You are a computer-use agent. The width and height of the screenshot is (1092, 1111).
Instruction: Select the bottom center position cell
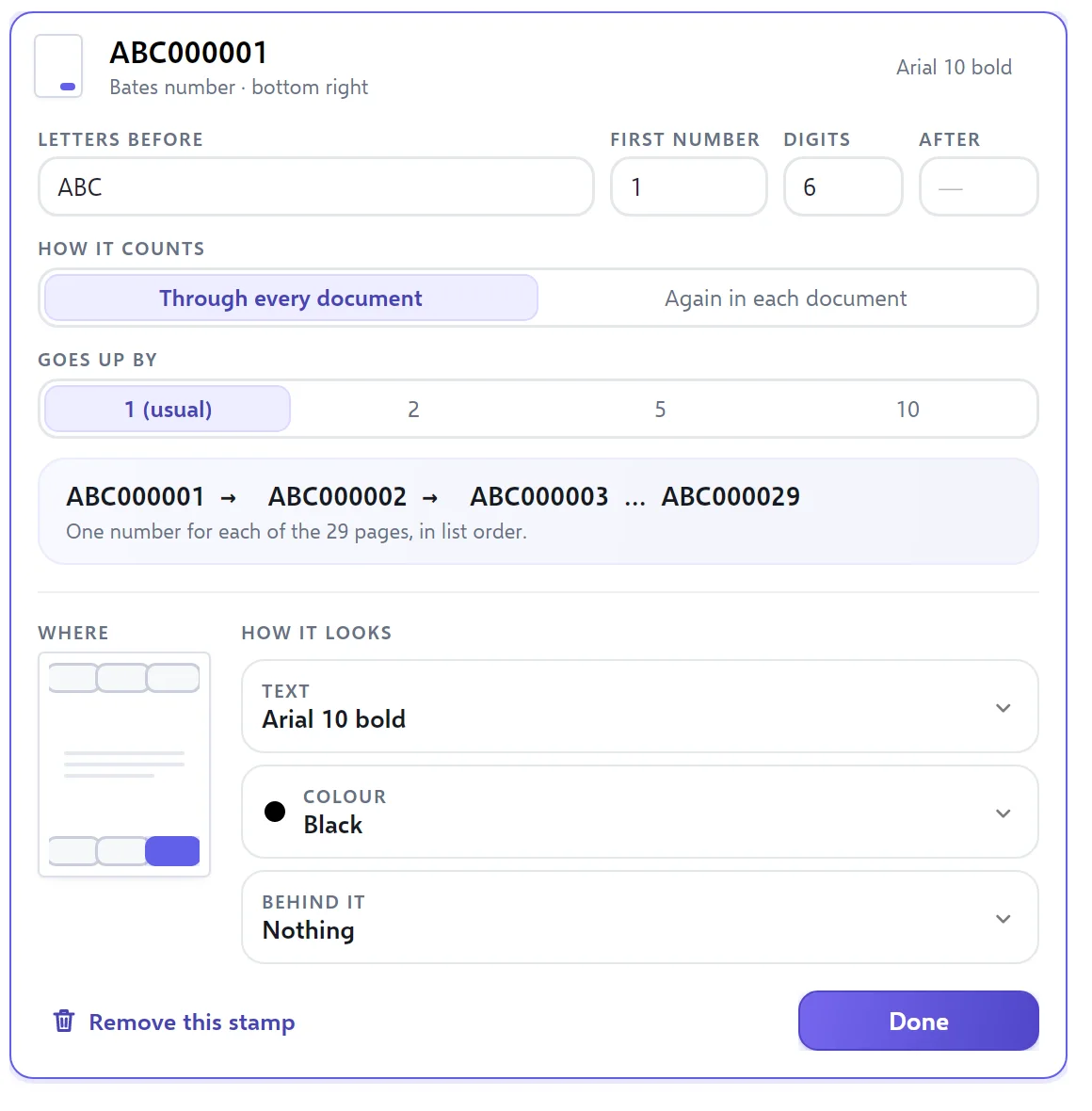pos(121,851)
